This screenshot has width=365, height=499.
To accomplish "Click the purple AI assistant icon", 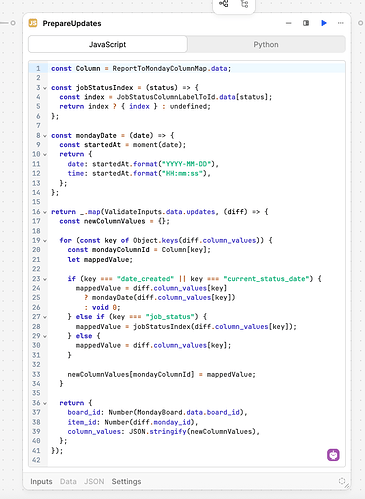I will (x=333, y=455).
